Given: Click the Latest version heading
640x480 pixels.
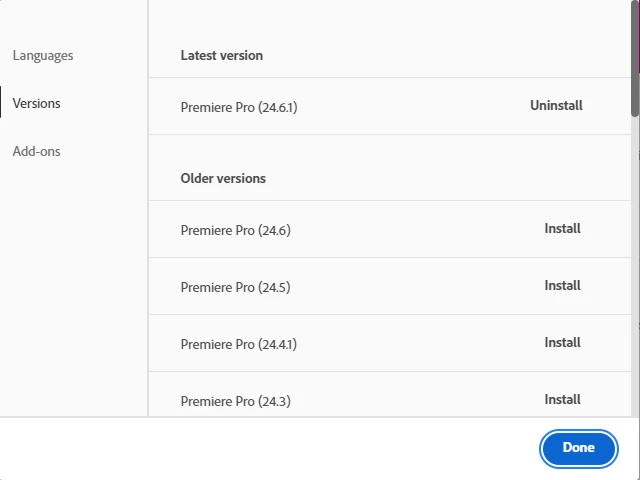Looking at the screenshot, I should (x=221, y=55).
